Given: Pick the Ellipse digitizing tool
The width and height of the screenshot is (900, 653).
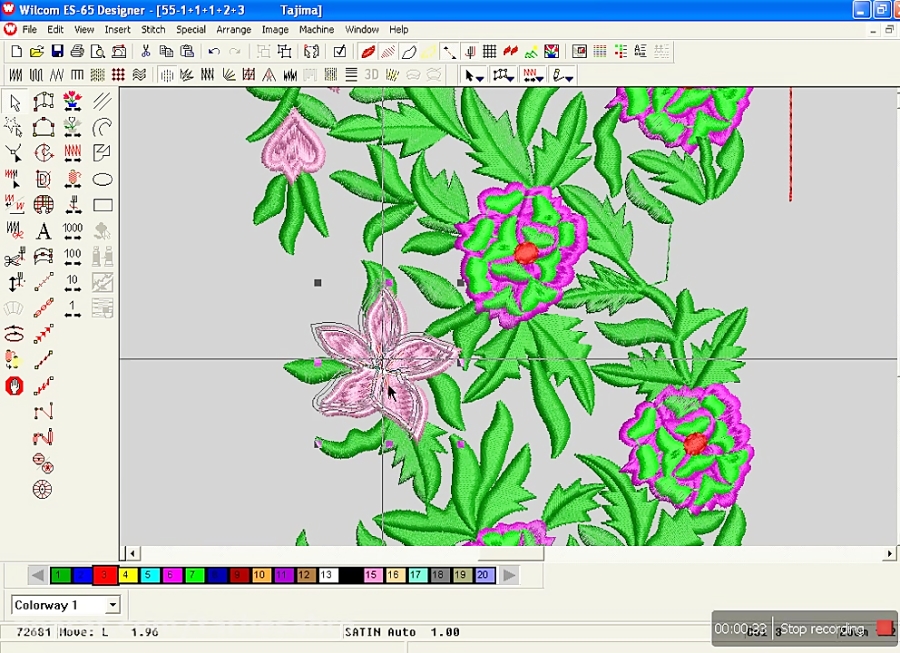Looking at the screenshot, I should (103, 178).
